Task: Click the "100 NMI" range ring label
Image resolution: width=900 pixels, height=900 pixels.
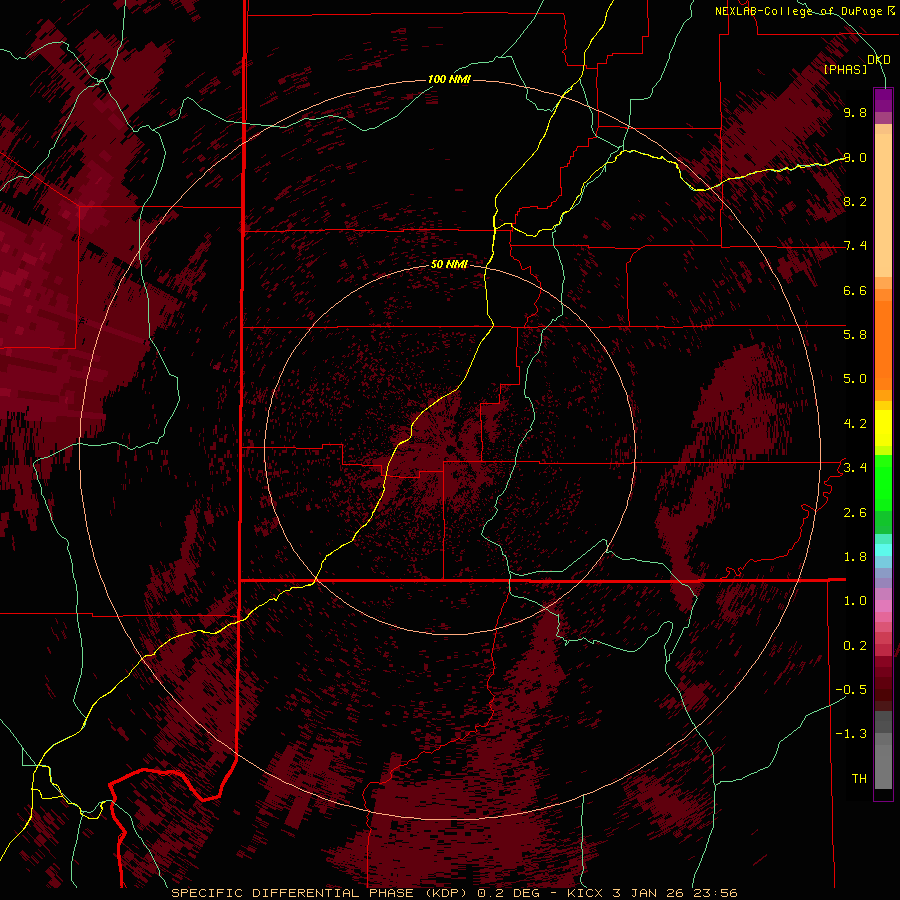Action: (449, 79)
